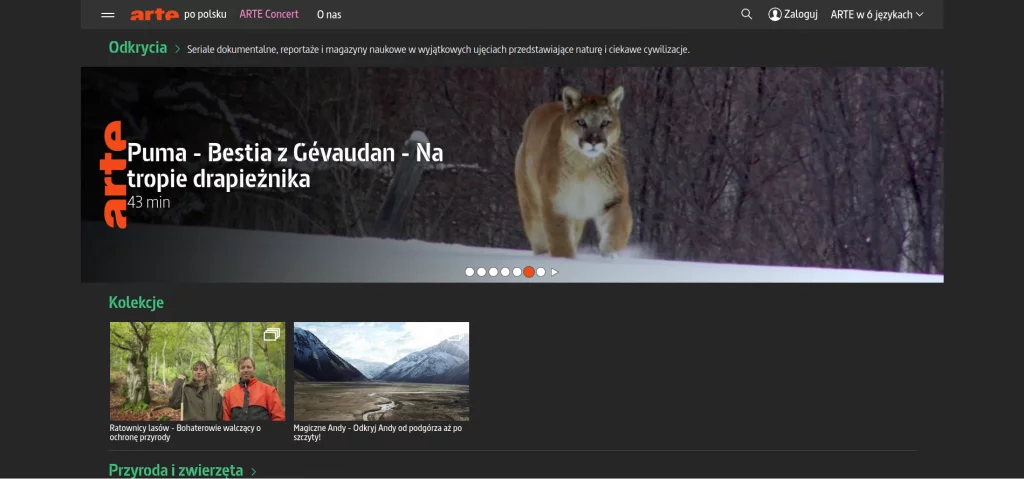Open Ratownicy lasów collection thumbnail
Image resolution: width=1024 pixels, height=479 pixels.
click(x=197, y=371)
